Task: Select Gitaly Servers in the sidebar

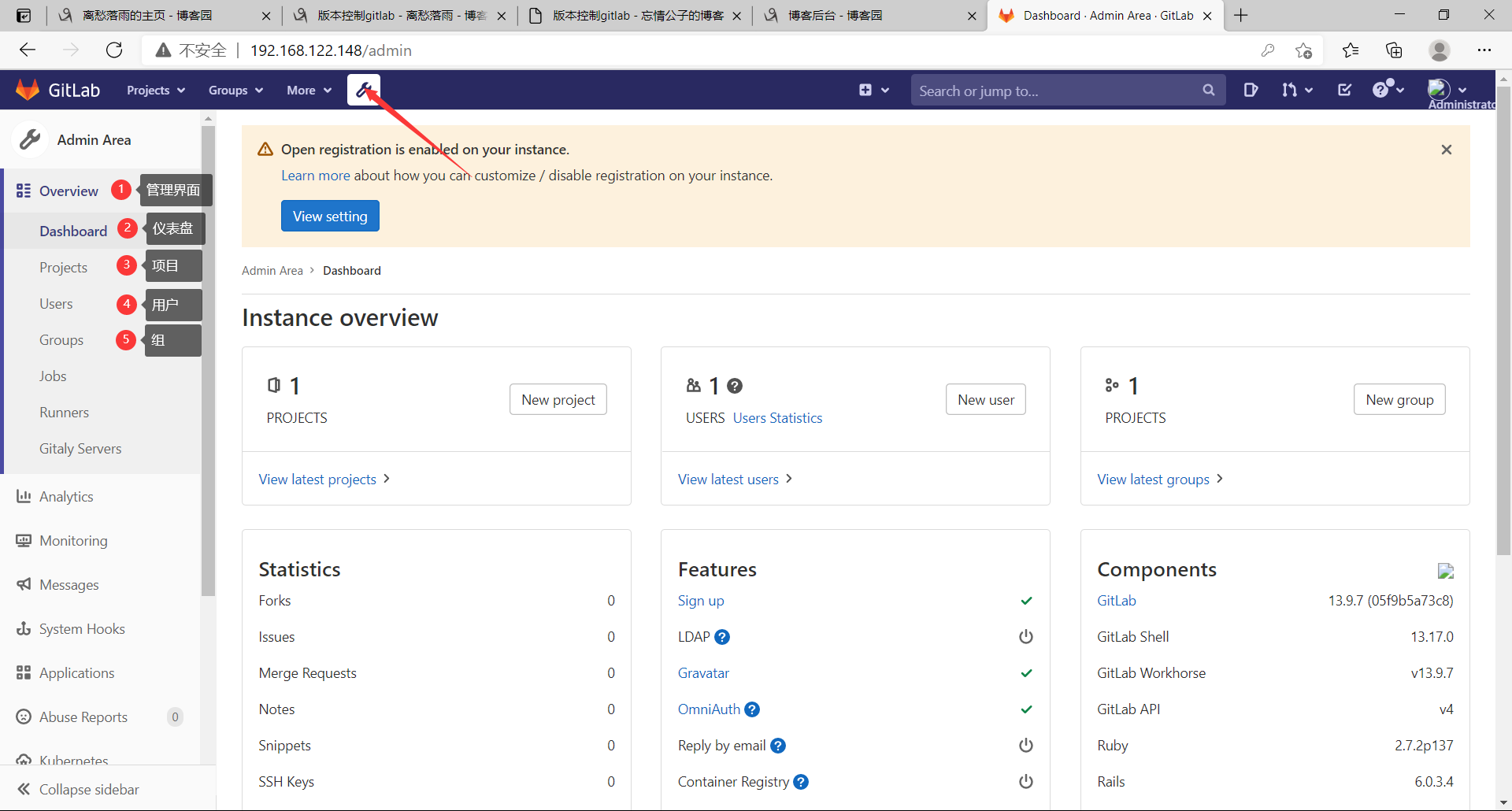Action: point(80,449)
